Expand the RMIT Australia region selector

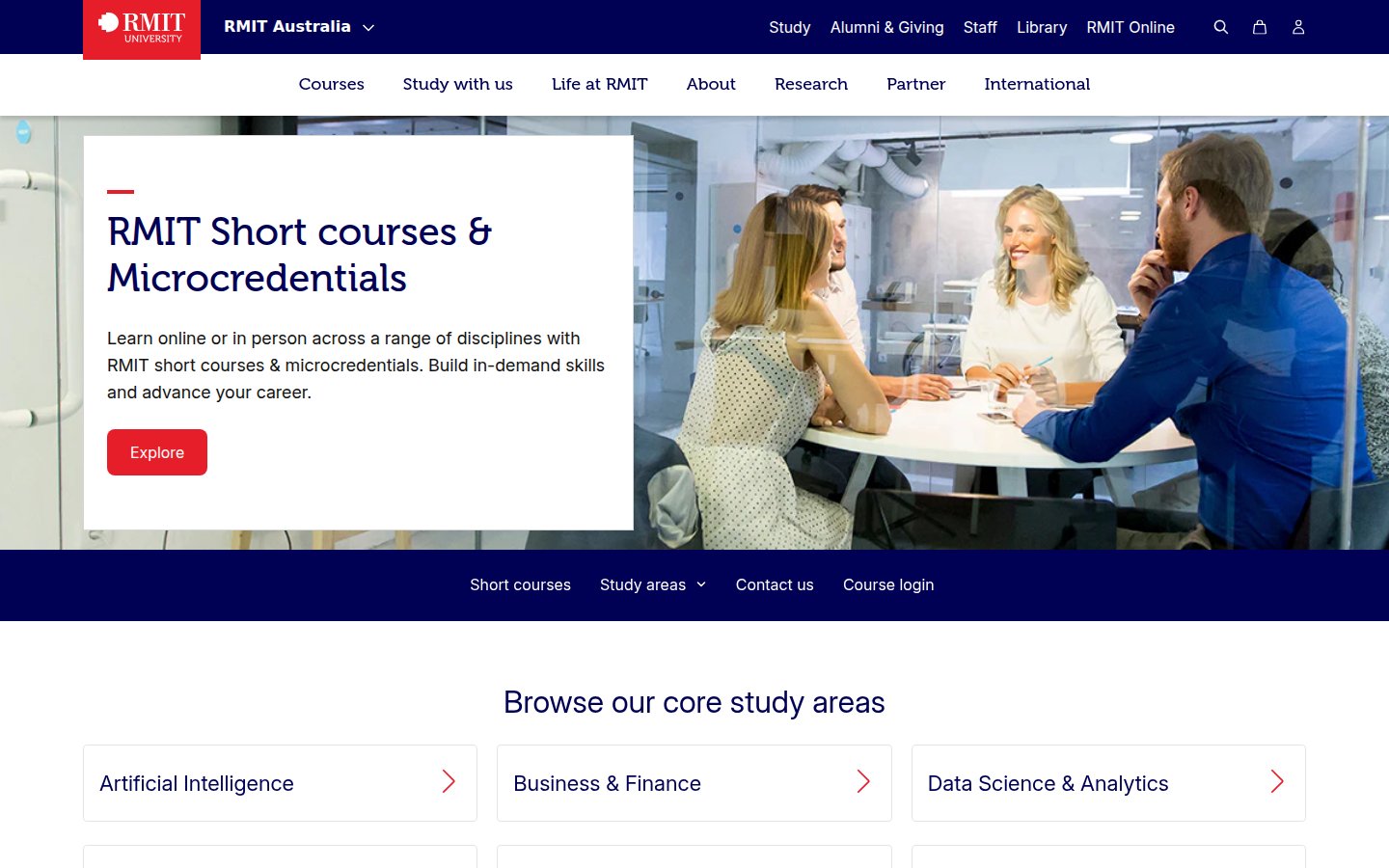point(299,27)
